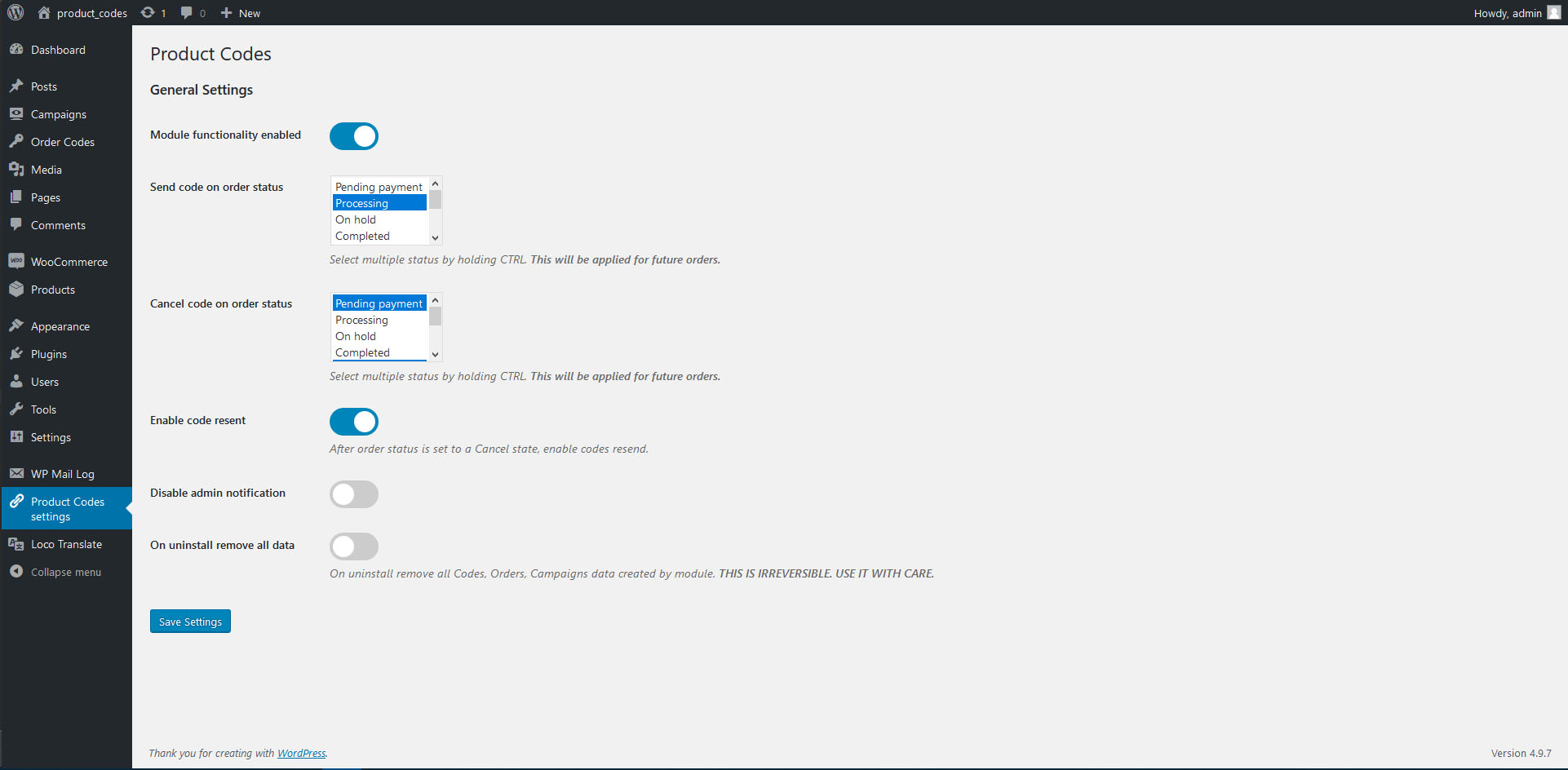Viewport: 1568px width, 770px height.
Task: Click the WordPress logo icon
Action: coord(16,12)
